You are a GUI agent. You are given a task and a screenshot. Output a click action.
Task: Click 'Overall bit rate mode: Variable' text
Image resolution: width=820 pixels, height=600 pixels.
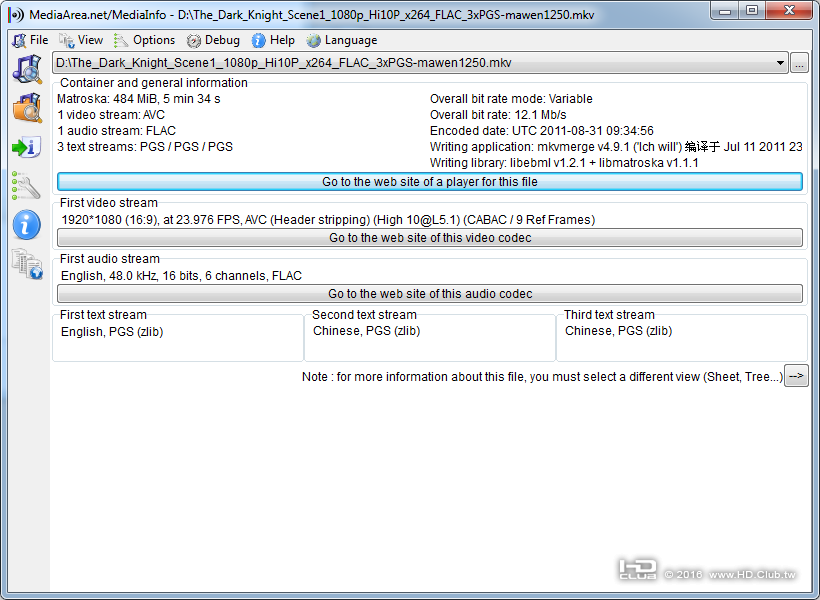[511, 99]
